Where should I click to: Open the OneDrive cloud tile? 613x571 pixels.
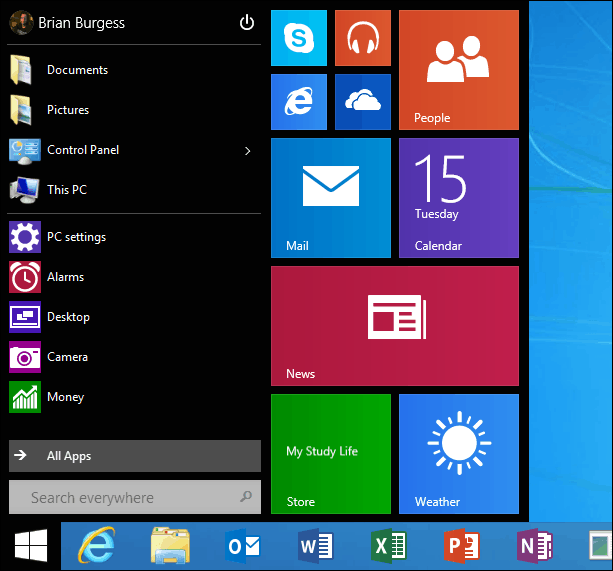pyautogui.click(x=363, y=102)
